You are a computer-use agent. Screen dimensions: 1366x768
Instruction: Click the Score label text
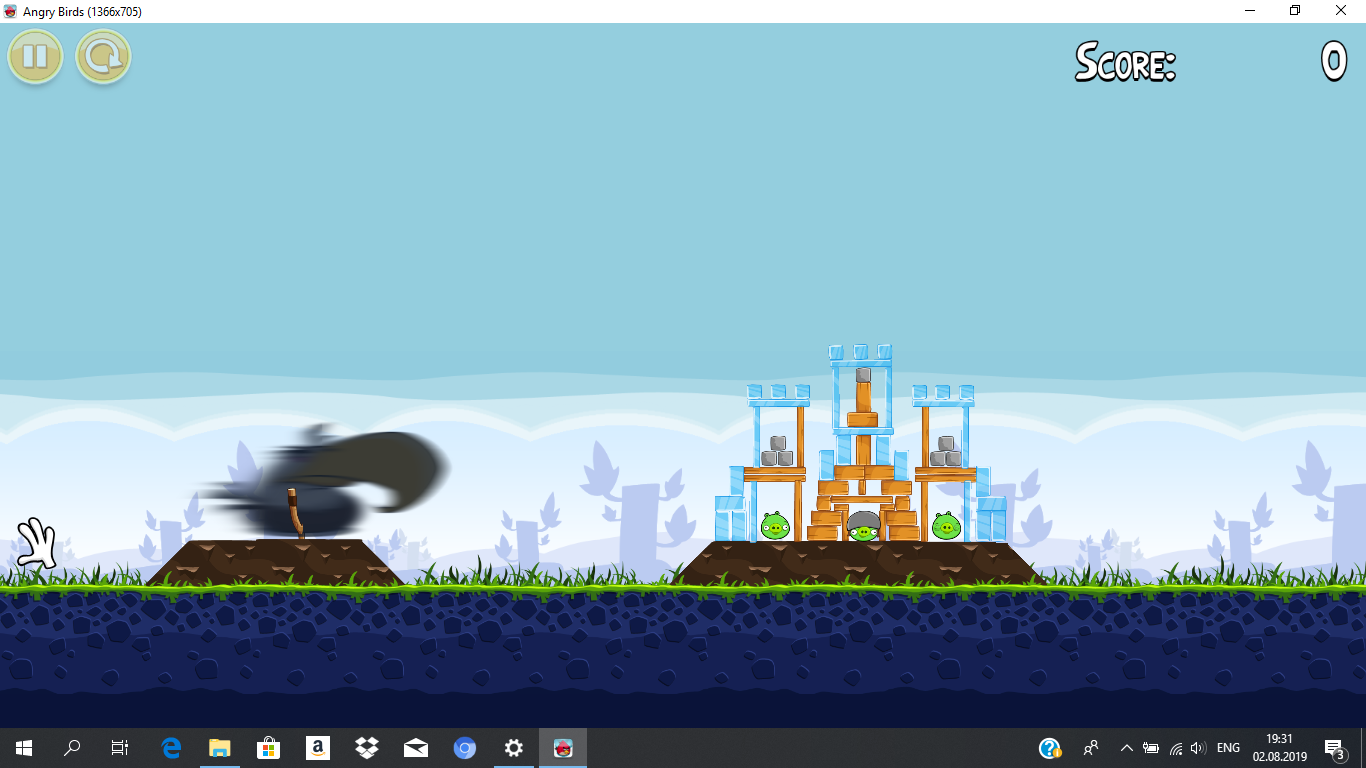tap(1125, 62)
